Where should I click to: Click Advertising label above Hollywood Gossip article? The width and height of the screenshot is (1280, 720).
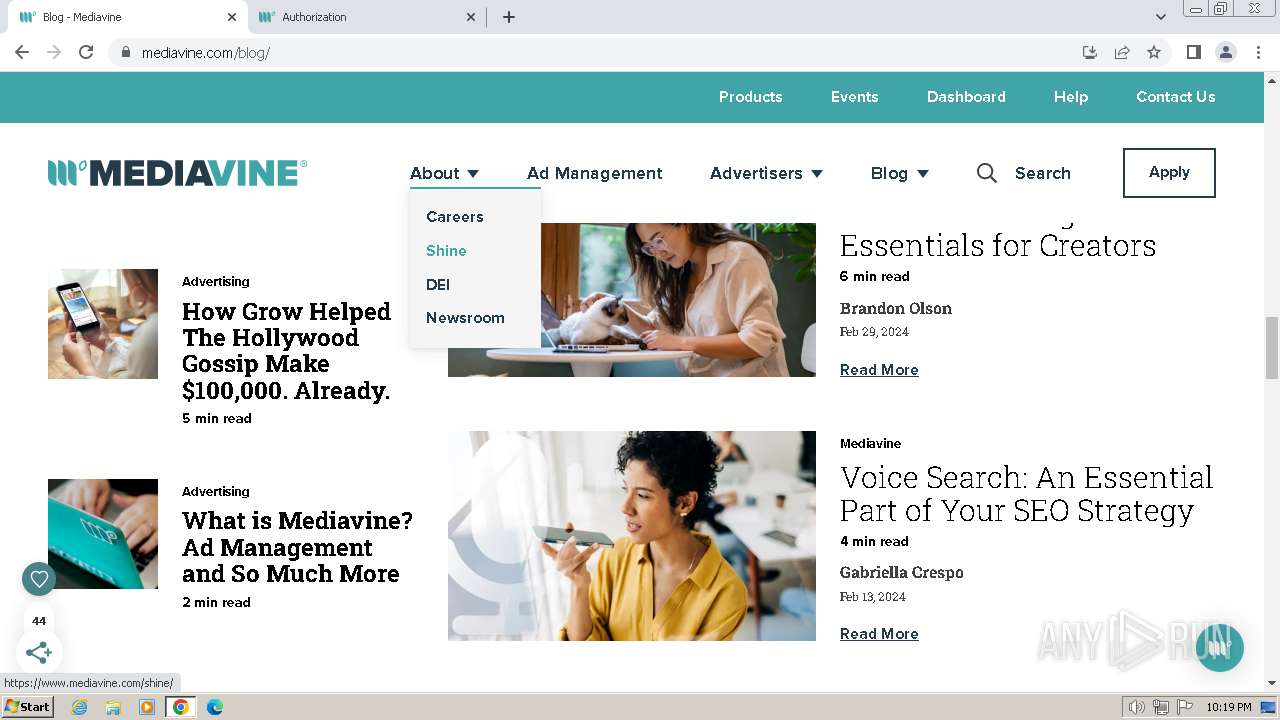coord(216,282)
